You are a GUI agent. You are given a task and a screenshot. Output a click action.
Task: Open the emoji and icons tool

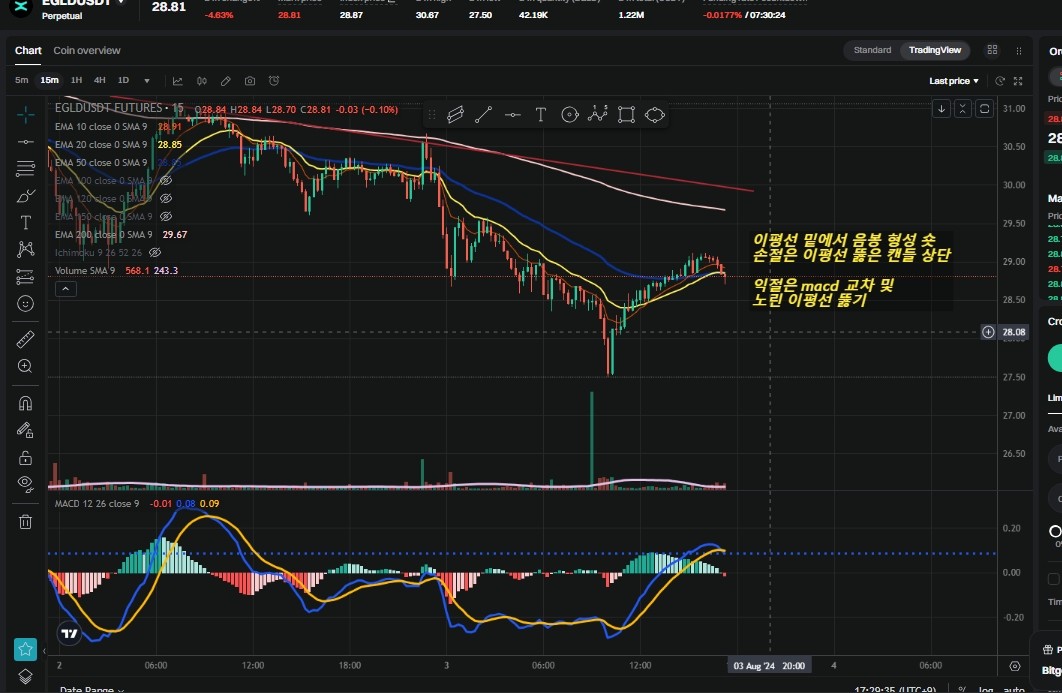25,303
